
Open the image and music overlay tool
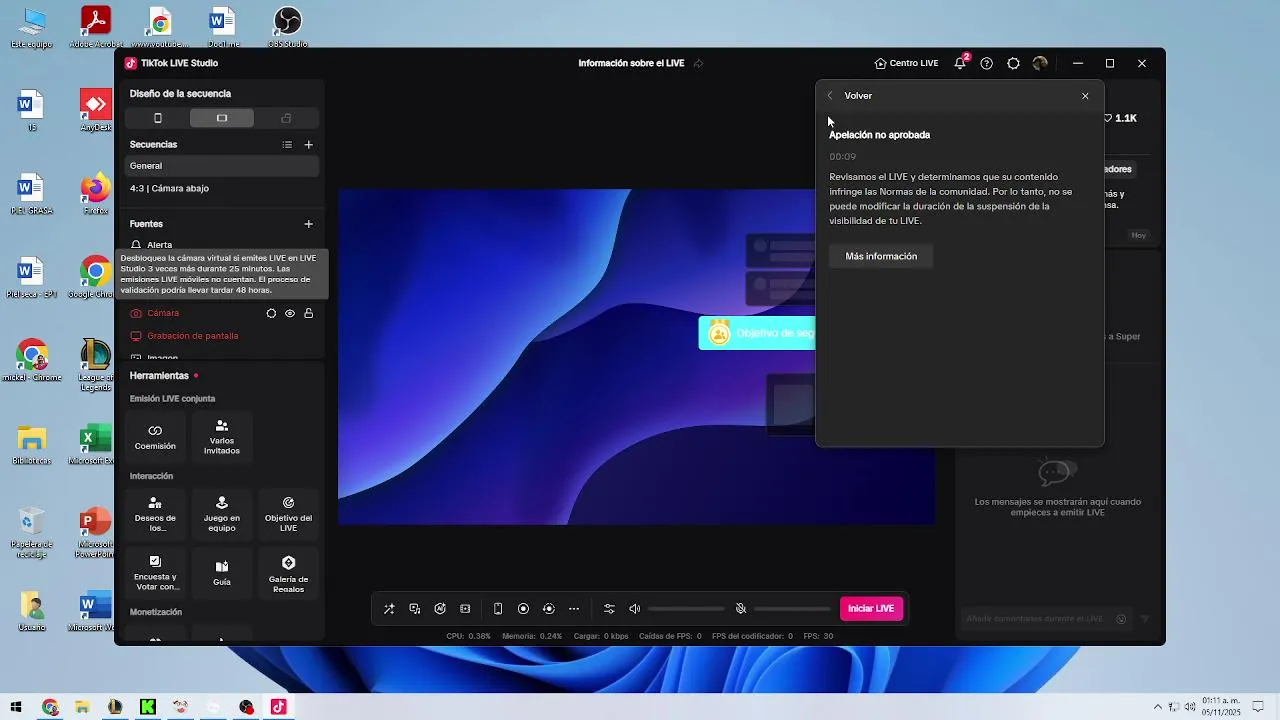415,609
